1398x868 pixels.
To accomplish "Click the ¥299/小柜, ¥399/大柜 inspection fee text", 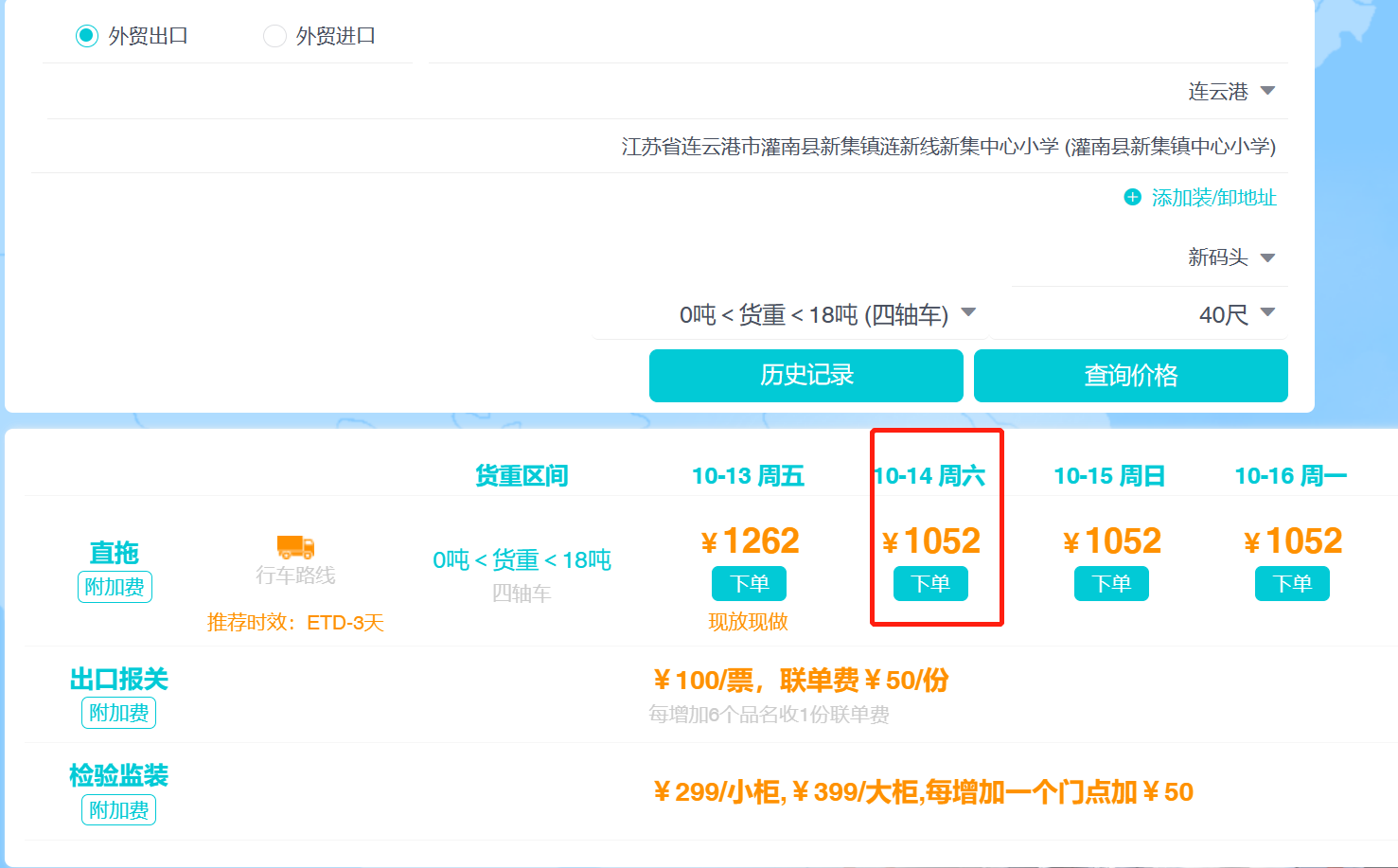I will click(x=923, y=791).
